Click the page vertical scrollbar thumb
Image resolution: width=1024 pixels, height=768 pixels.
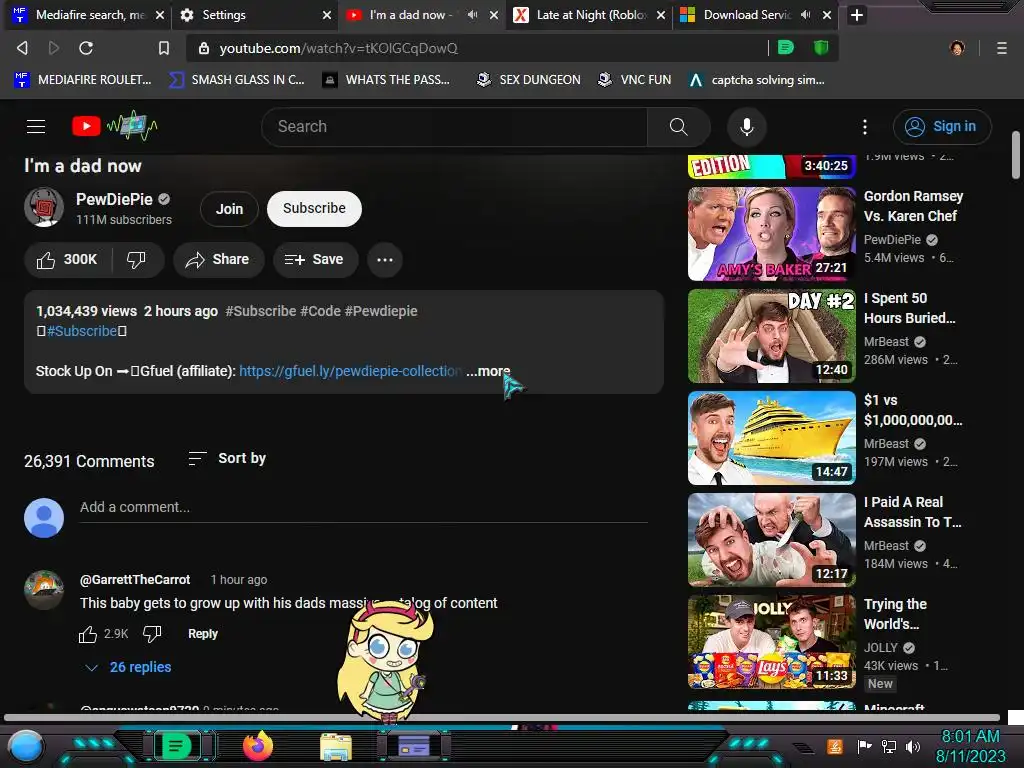click(x=1016, y=155)
